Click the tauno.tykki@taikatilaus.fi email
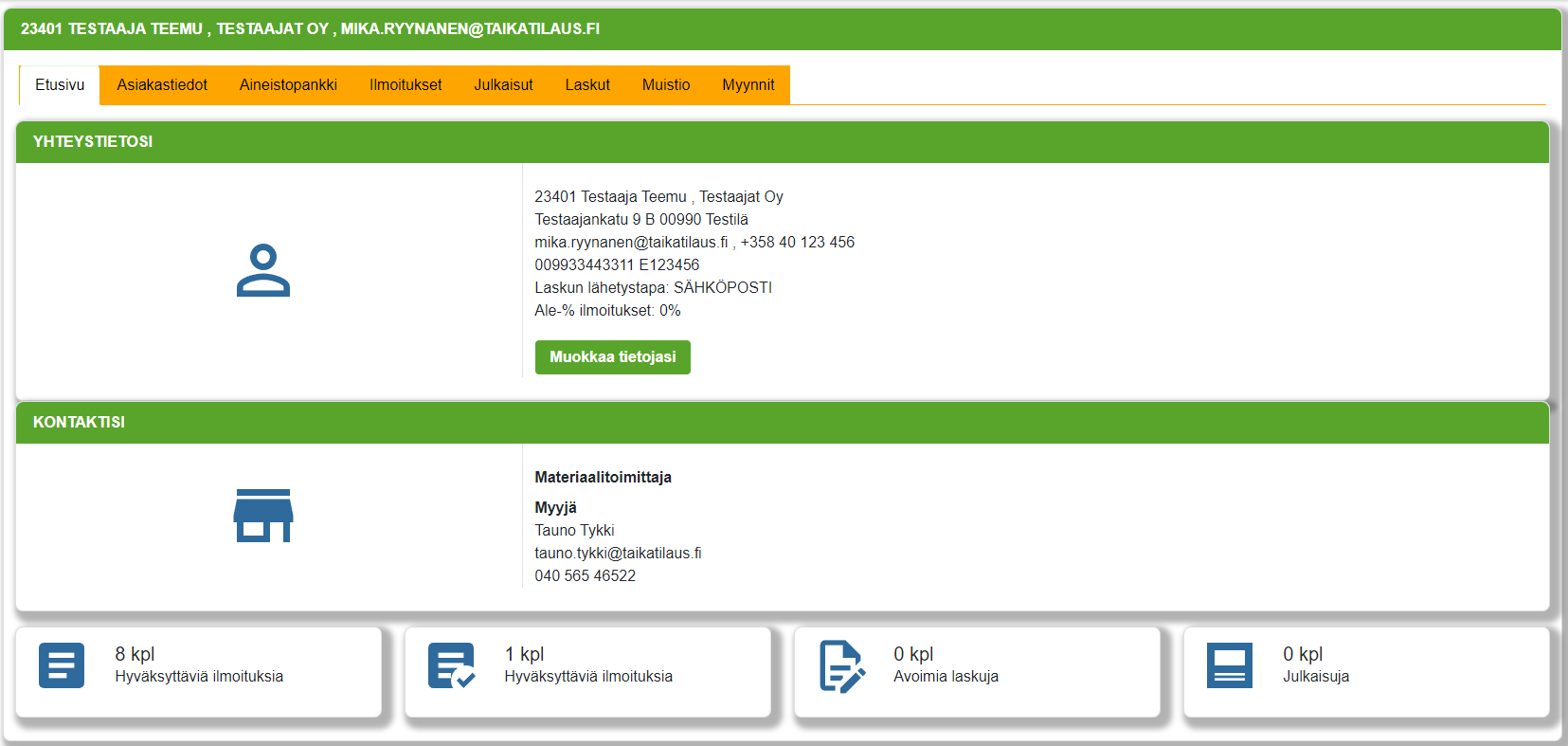This screenshot has width=1568, height=746. [x=618, y=554]
